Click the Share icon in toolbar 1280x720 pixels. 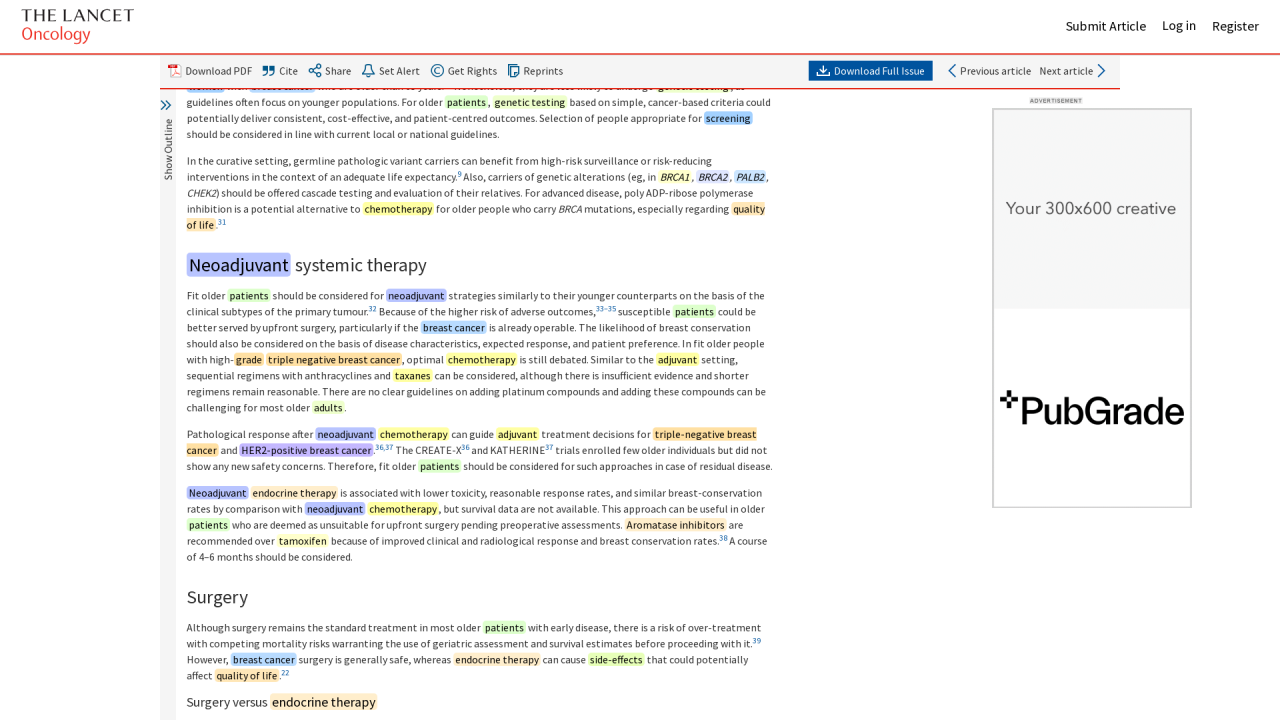(315, 71)
